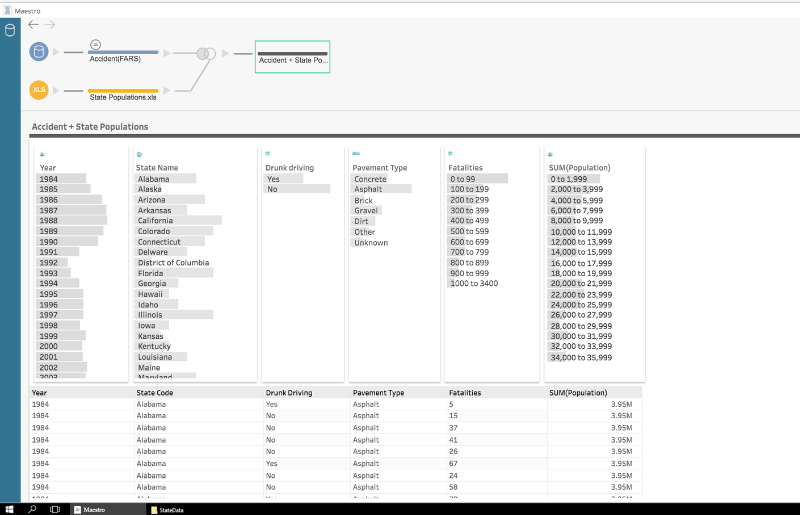
Task: Click the forward arrow in the toolbar
Action: tap(50, 24)
